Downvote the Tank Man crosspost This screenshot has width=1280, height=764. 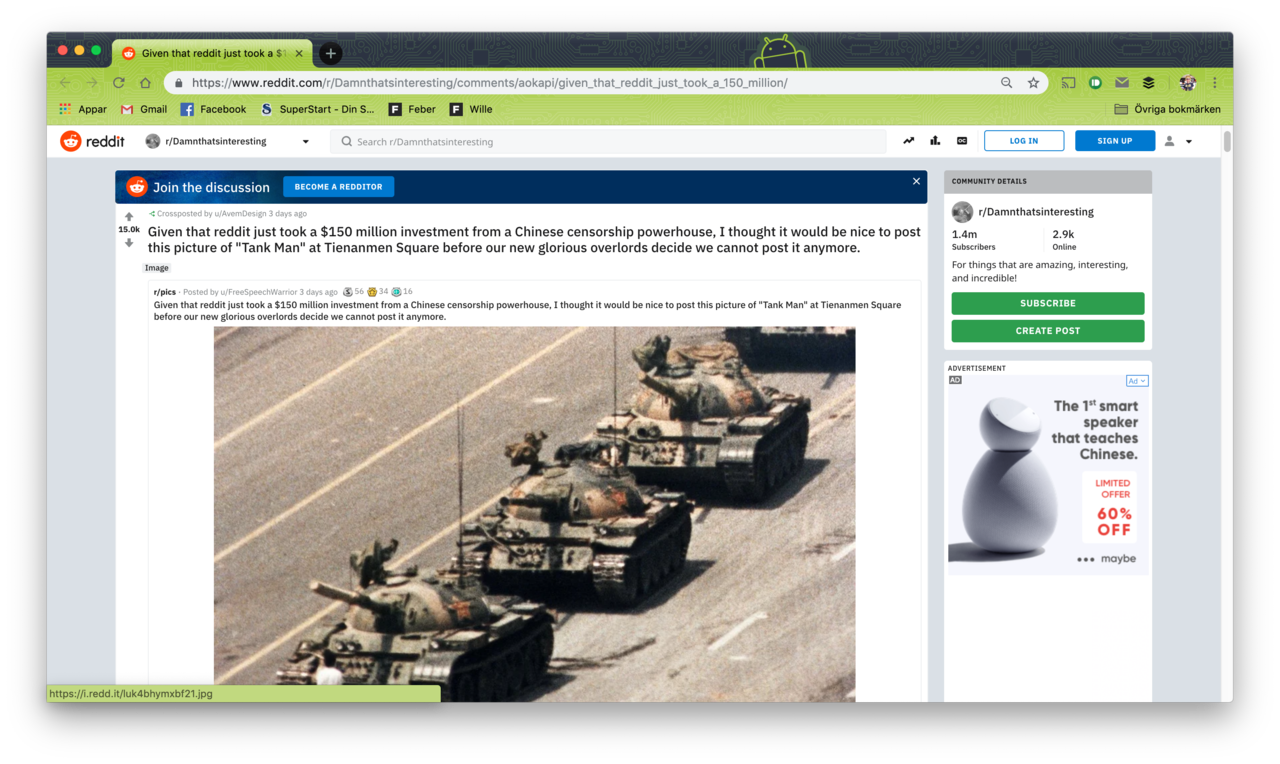pyautogui.click(x=129, y=243)
